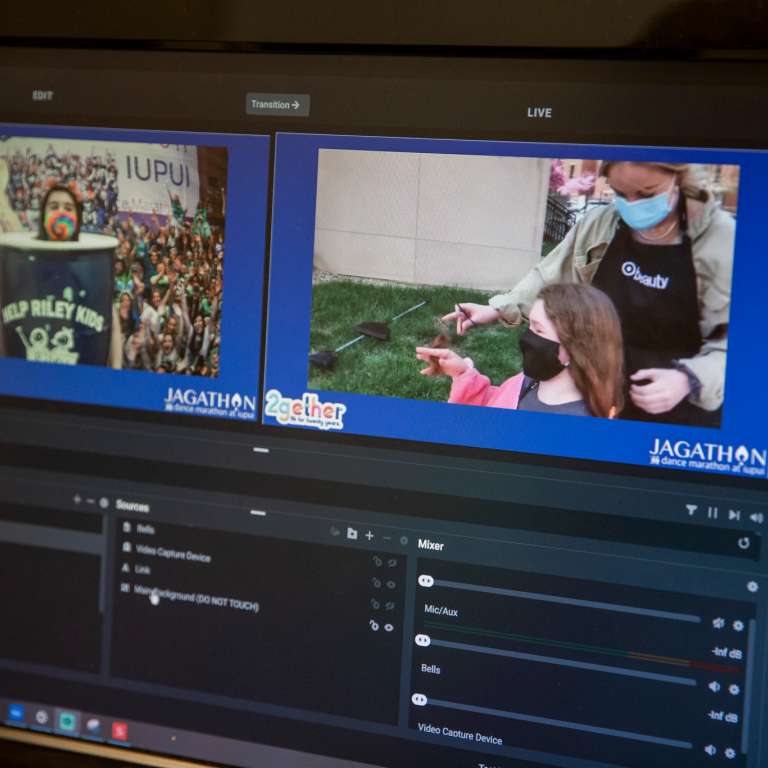This screenshot has width=768, height=768.
Task: Click Mic/Aux -Inf dB level readout
Action: pos(727,653)
